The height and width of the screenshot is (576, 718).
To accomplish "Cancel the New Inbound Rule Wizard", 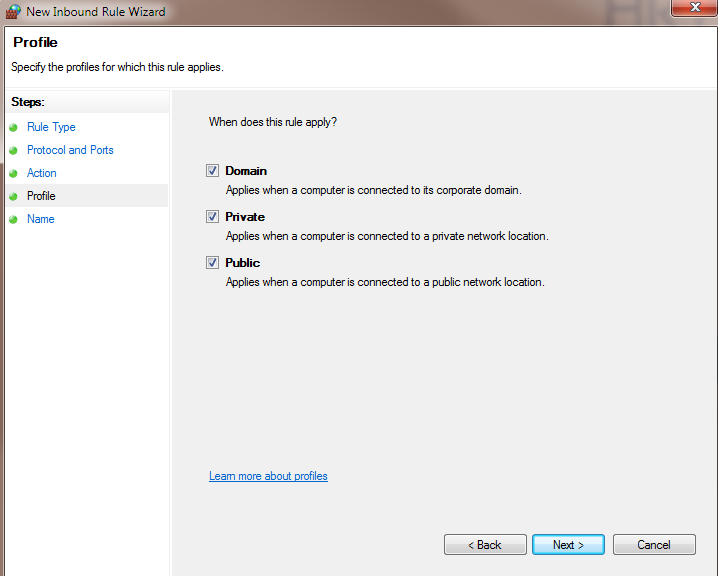I will tap(654, 545).
